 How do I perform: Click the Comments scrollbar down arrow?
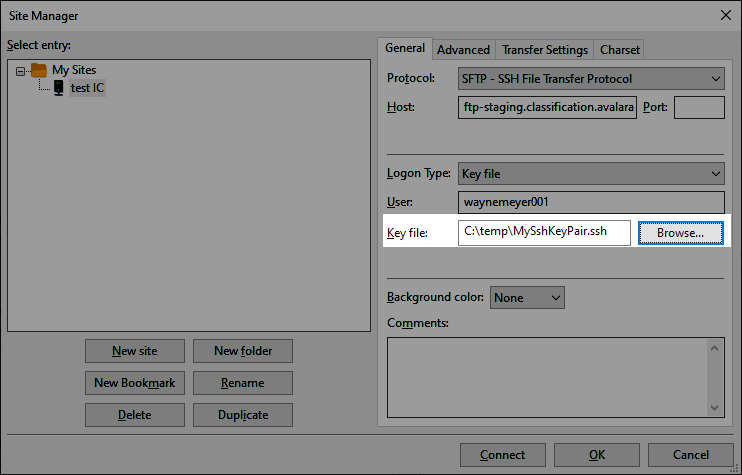pyautogui.click(x=715, y=407)
